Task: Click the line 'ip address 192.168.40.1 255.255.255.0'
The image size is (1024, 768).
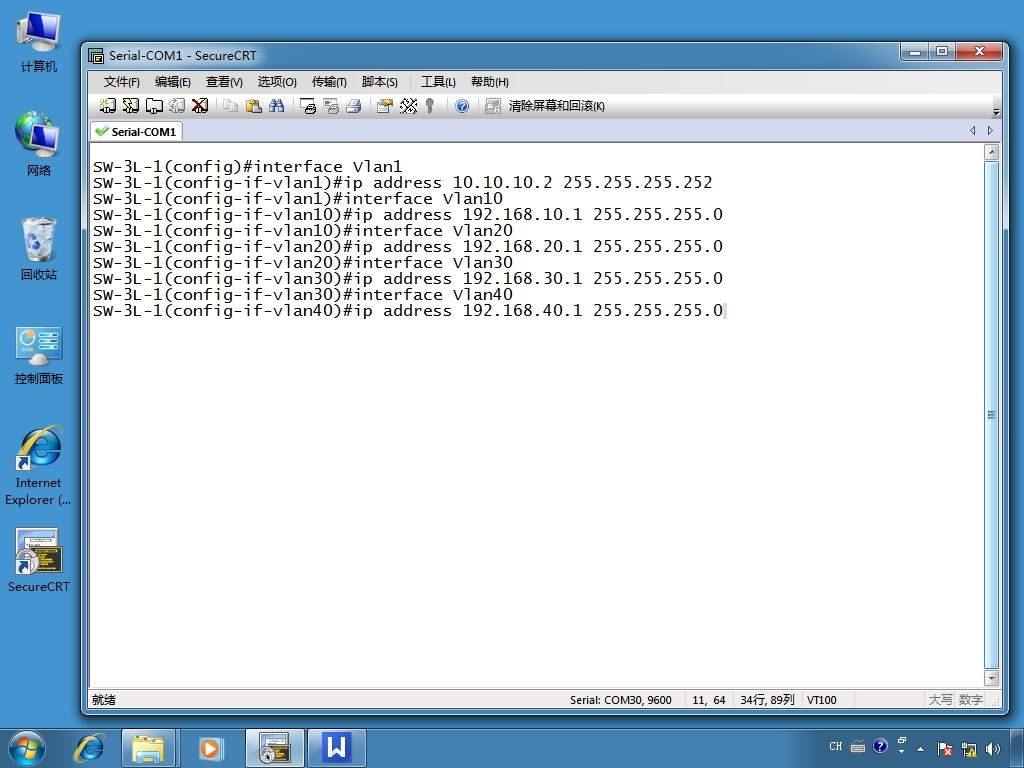Action: (x=408, y=311)
